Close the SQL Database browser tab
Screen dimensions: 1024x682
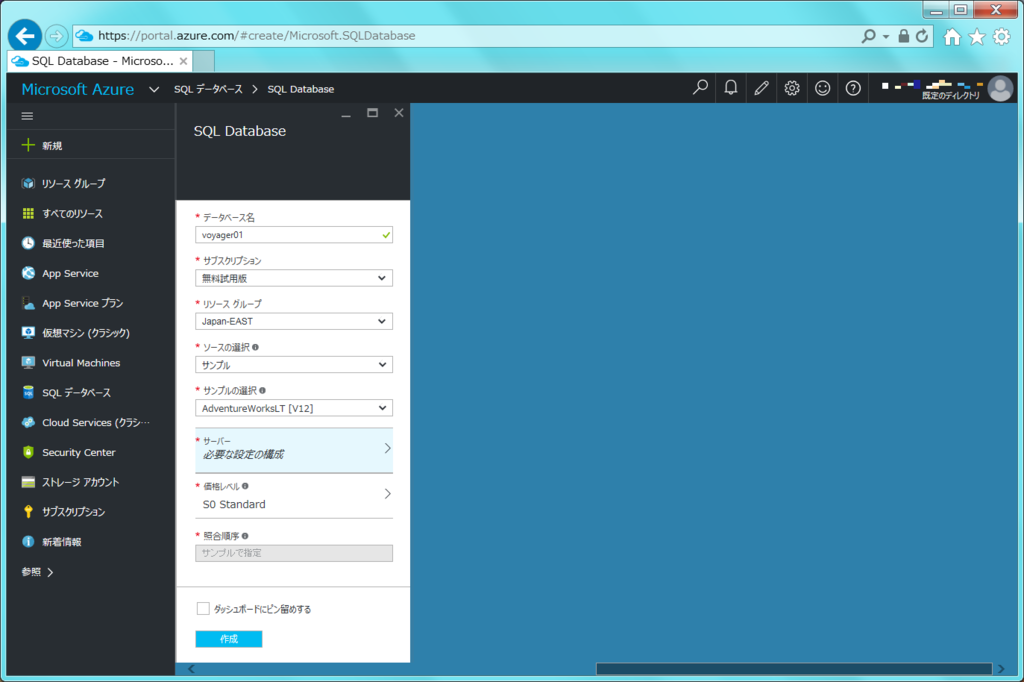tap(184, 61)
